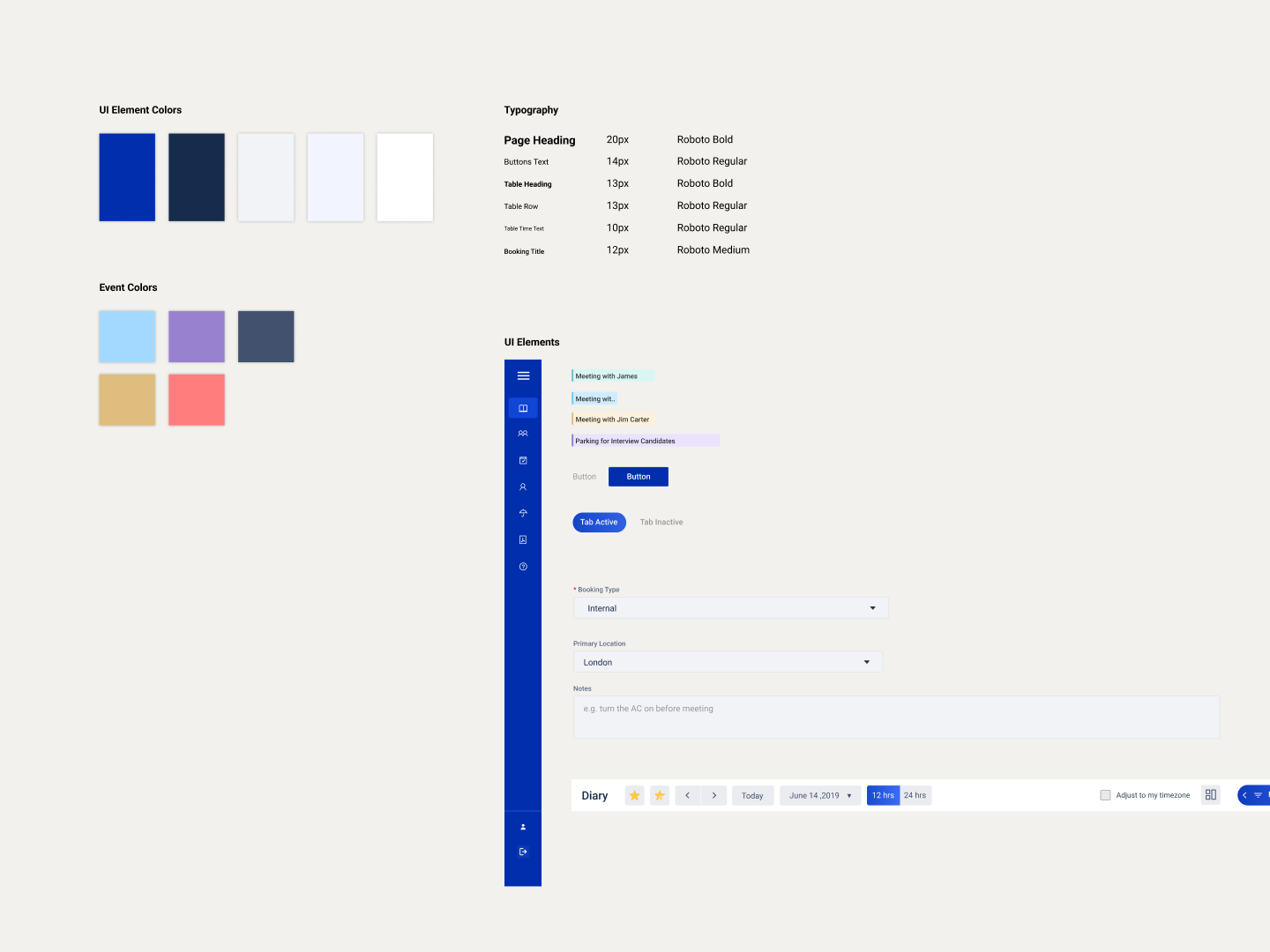Enable Adjust to my timezone checkbox

click(x=1105, y=795)
